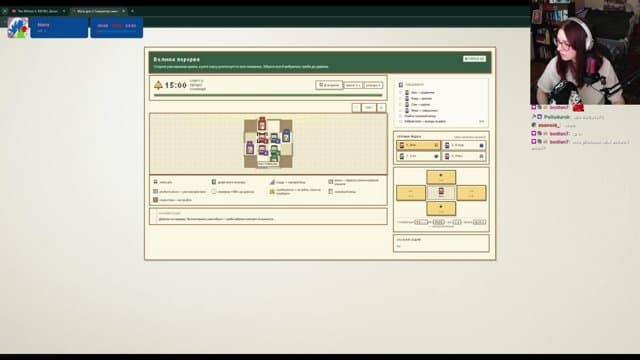Screen dimensions: 640x360
Task: Zoom out the board with minus button
Action: click(356, 108)
